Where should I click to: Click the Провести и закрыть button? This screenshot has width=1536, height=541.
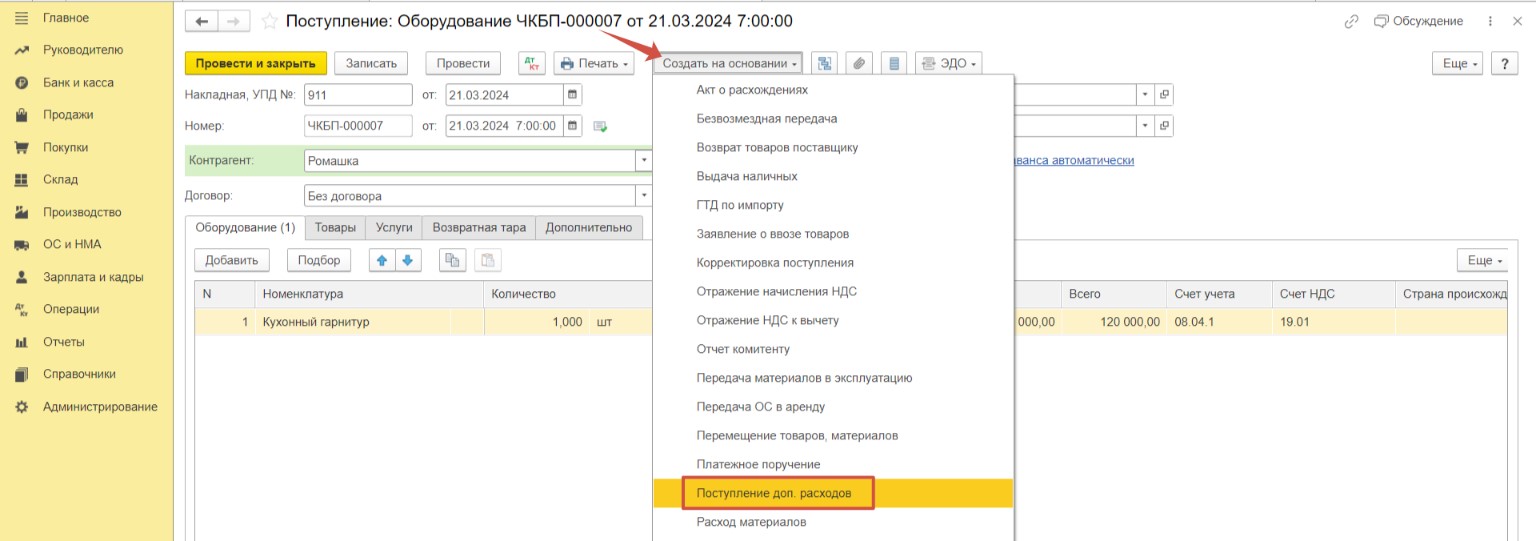255,63
